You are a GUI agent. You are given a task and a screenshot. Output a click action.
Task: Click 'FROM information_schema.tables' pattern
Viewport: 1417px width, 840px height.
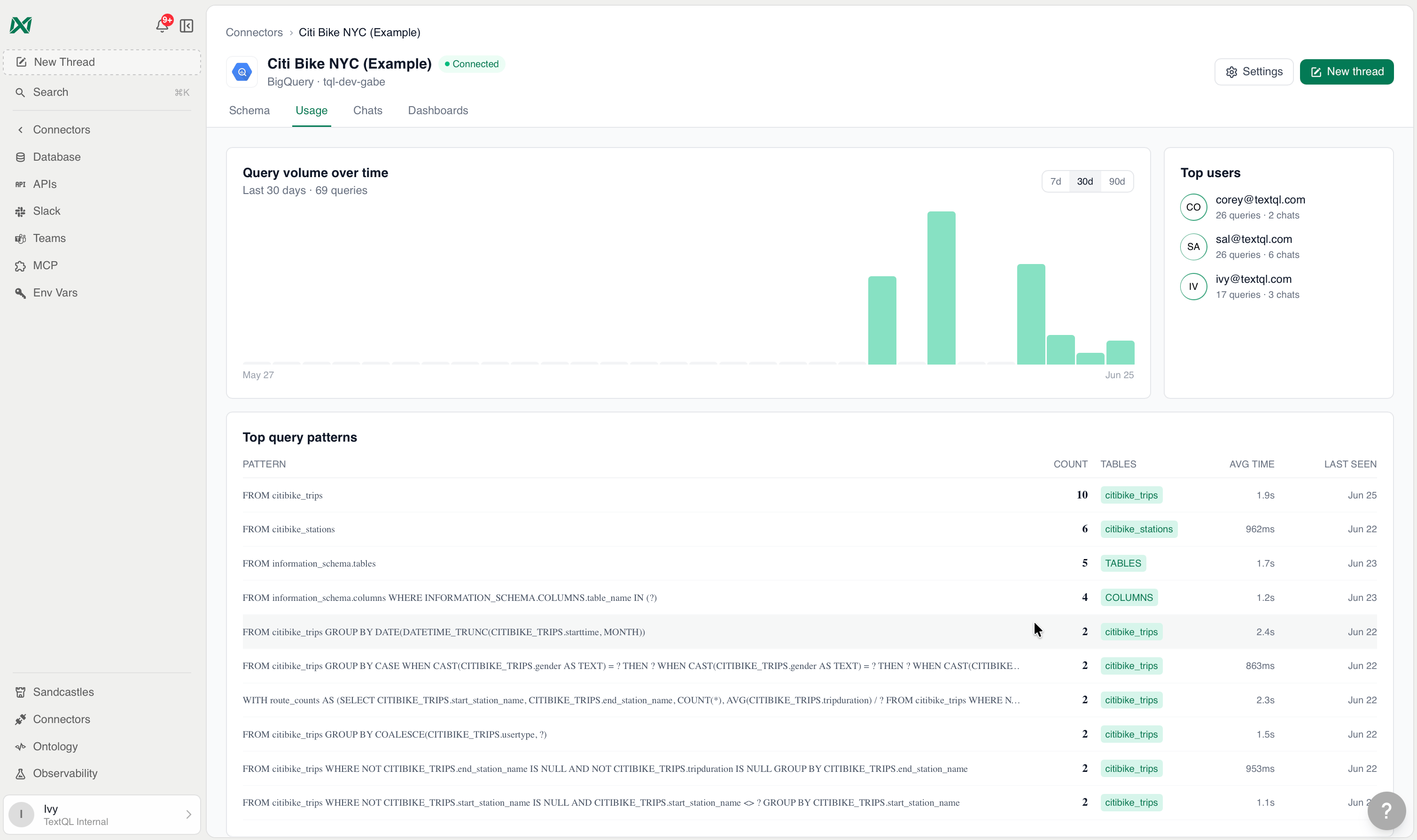pyautogui.click(x=309, y=563)
